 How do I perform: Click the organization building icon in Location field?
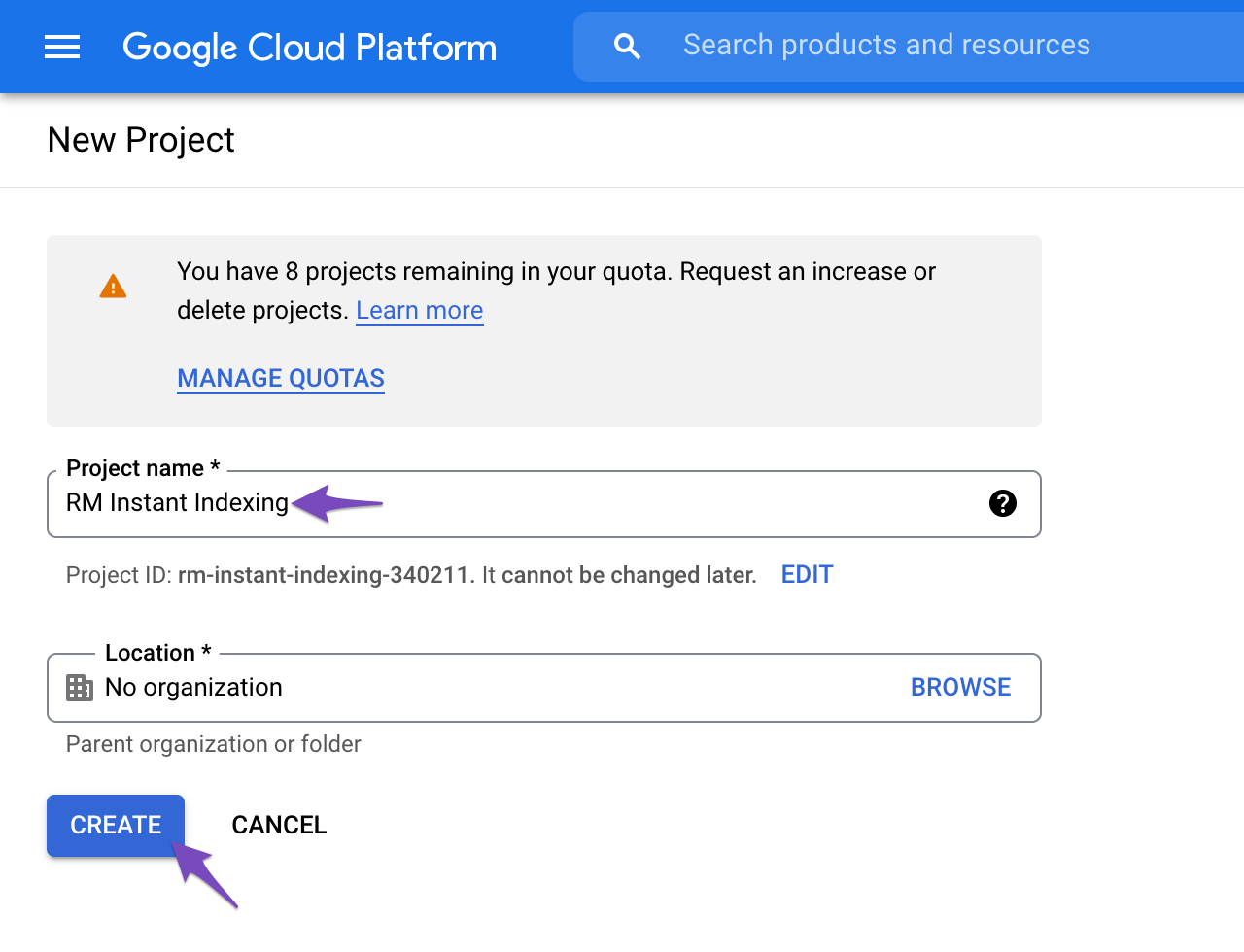[x=79, y=688]
